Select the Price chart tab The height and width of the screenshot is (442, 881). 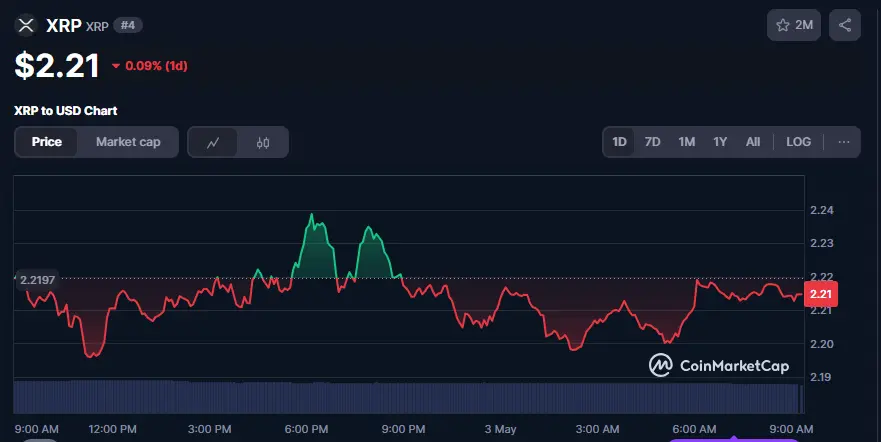47,142
